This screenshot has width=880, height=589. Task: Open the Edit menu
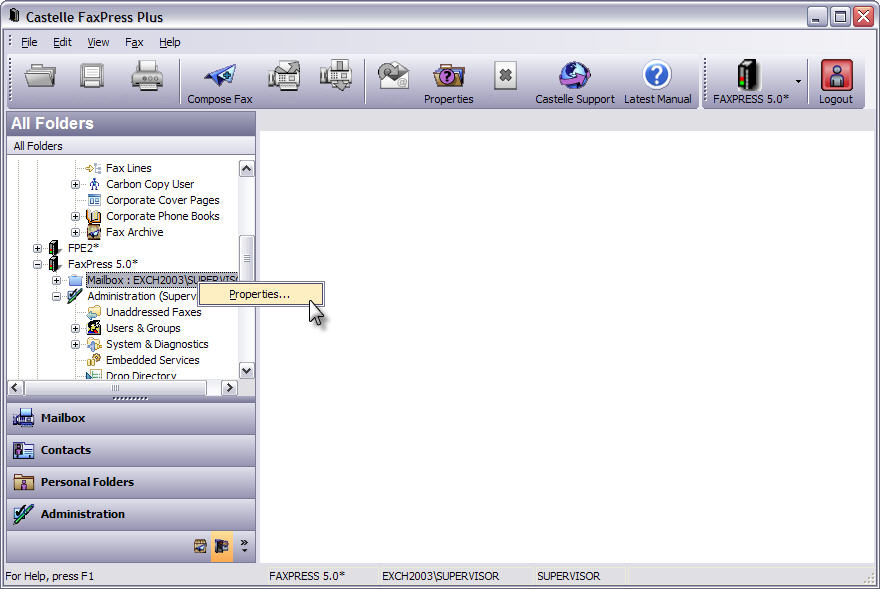(x=62, y=42)
